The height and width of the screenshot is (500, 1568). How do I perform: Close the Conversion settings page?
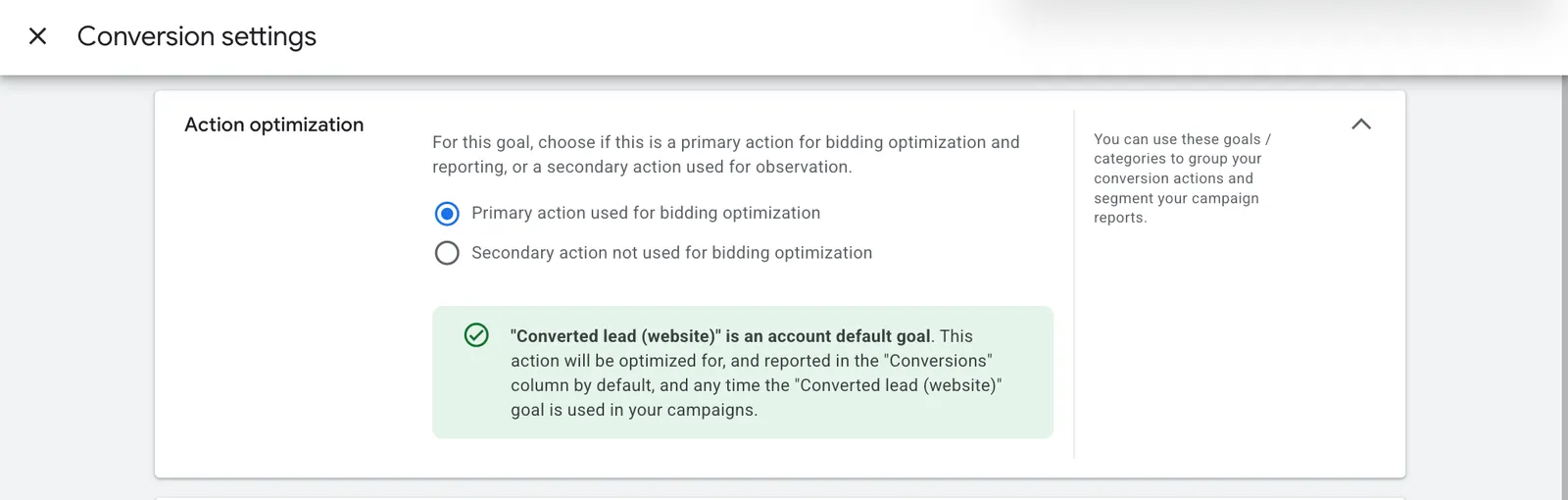(37, 36)
